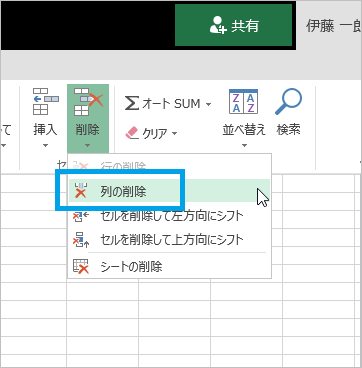Image resolution: width=362 pixels, height=368 pixels.
Task: Click the 検索 magnifier icon
Action: tap(289, 102)
